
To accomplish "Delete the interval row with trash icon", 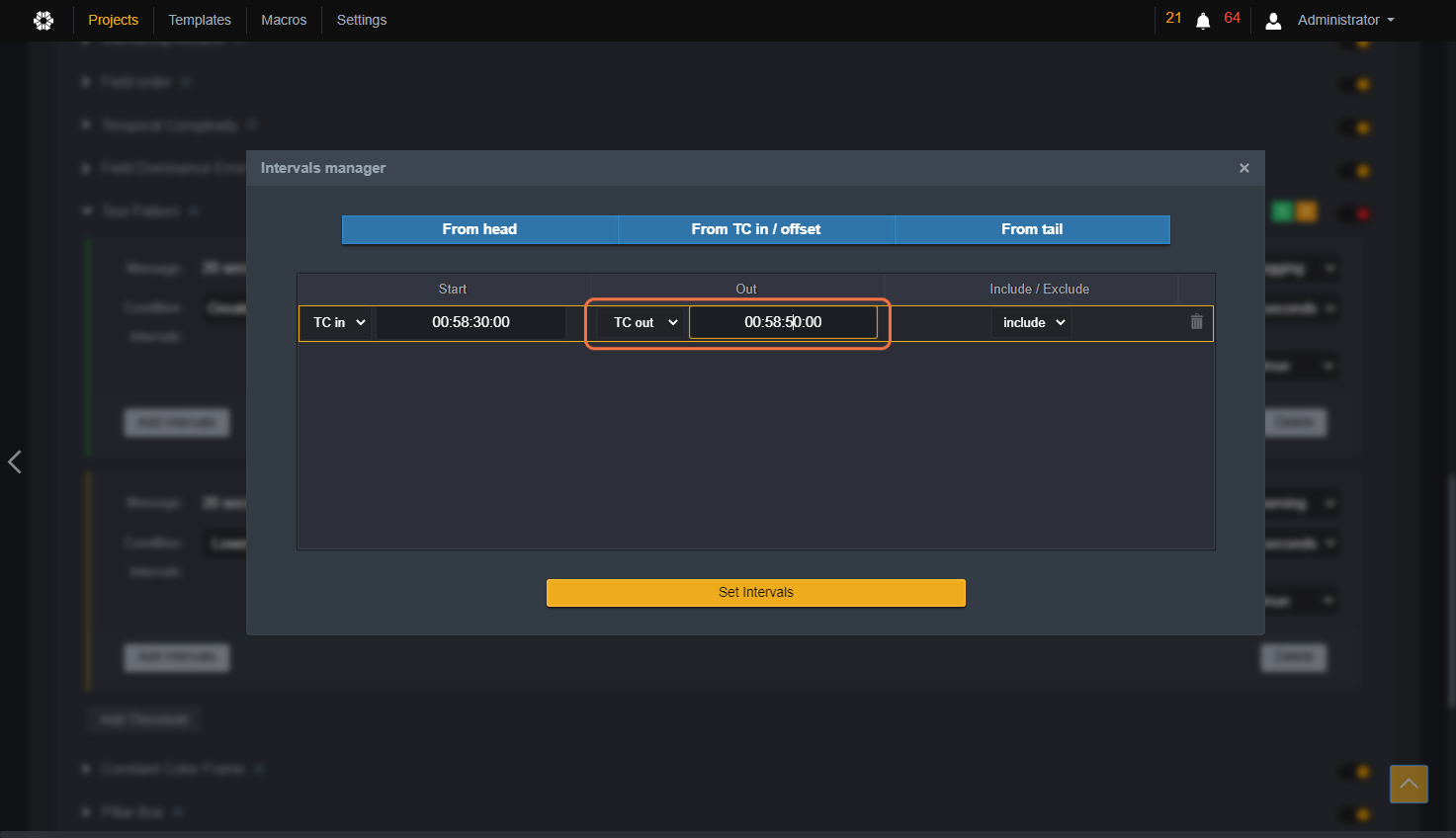I will pyautogui.click(x=1196, y=322).
